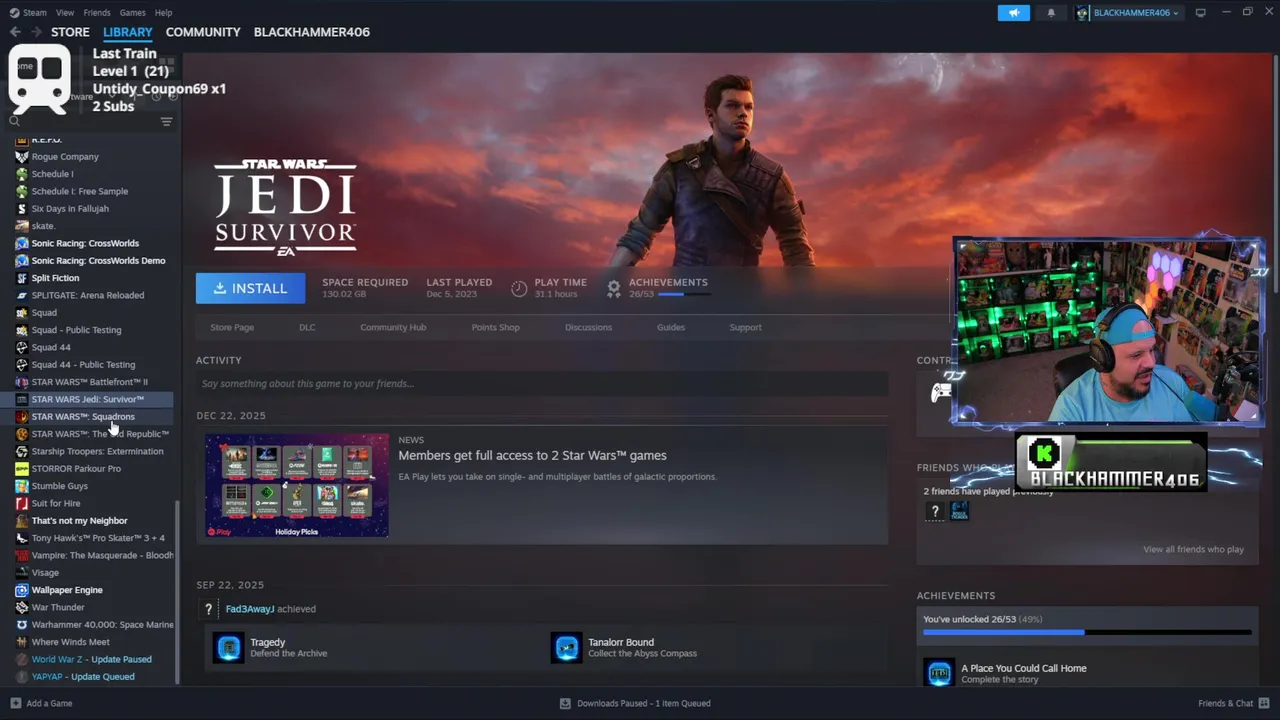
Task: Open the Support link
Action: pyautogui.click(x=745, y=327)
